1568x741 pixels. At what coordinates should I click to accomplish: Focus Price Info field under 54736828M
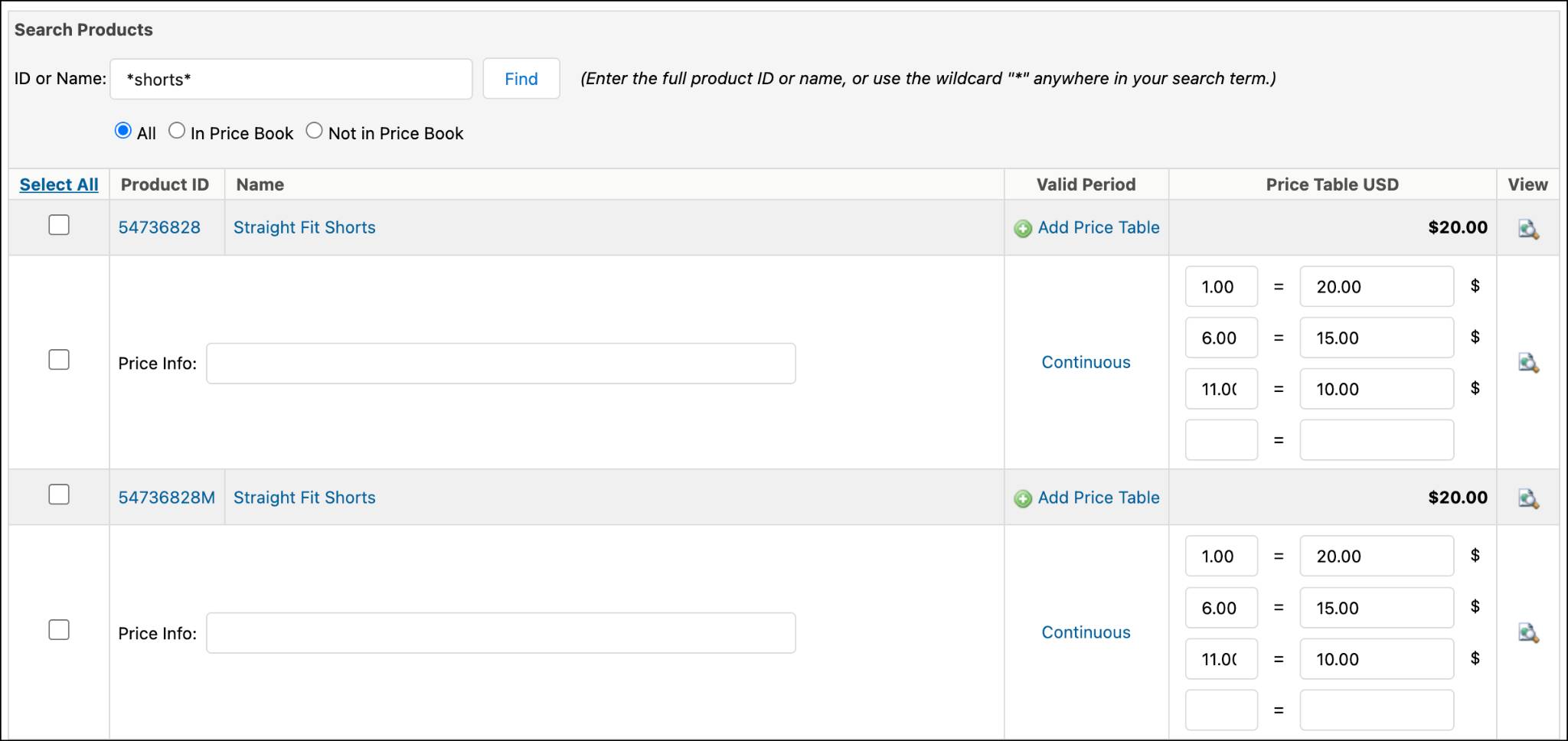point(501,633)
